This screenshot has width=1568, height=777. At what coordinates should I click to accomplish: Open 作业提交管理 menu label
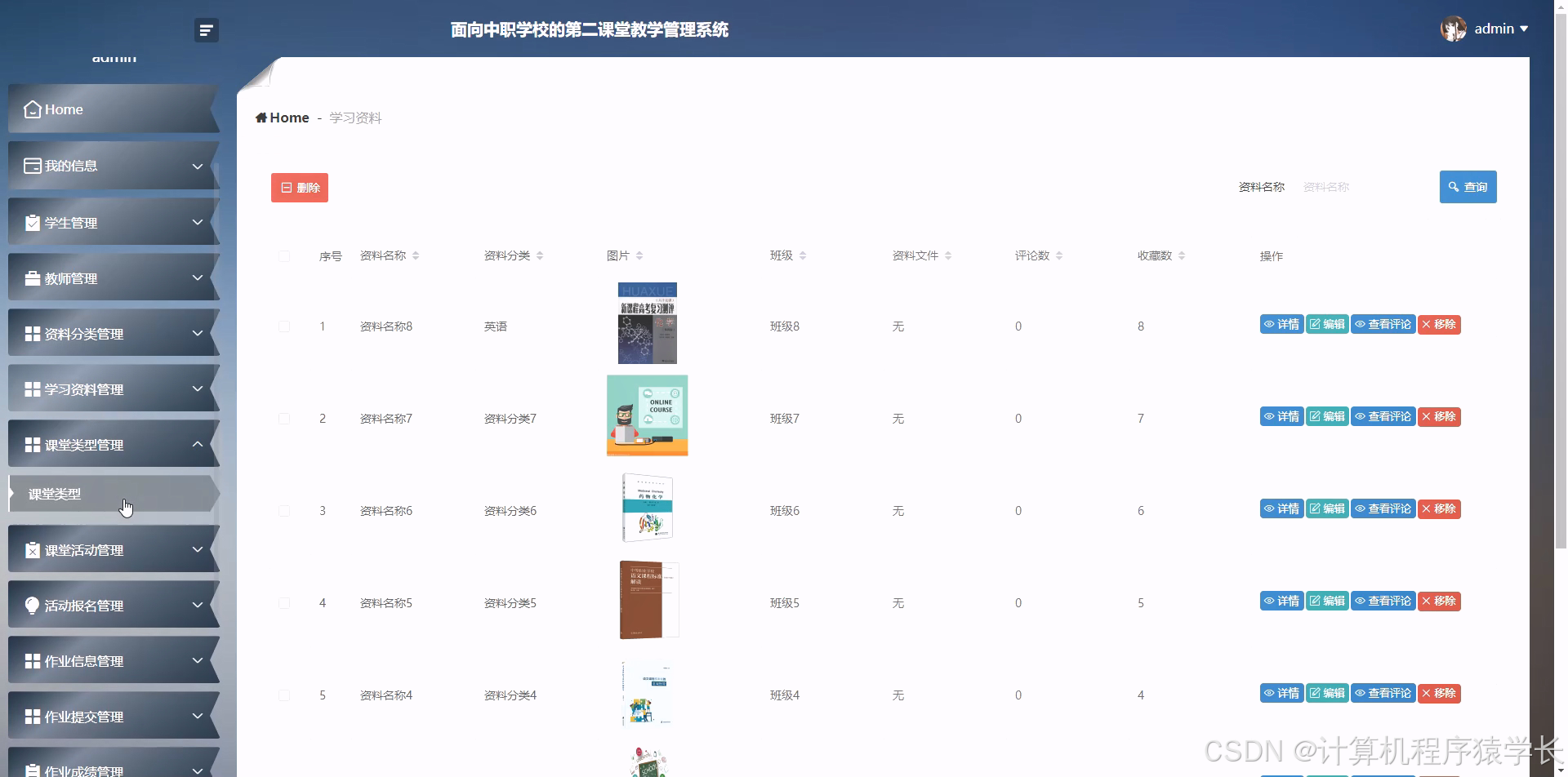click(x=84, y=717)
